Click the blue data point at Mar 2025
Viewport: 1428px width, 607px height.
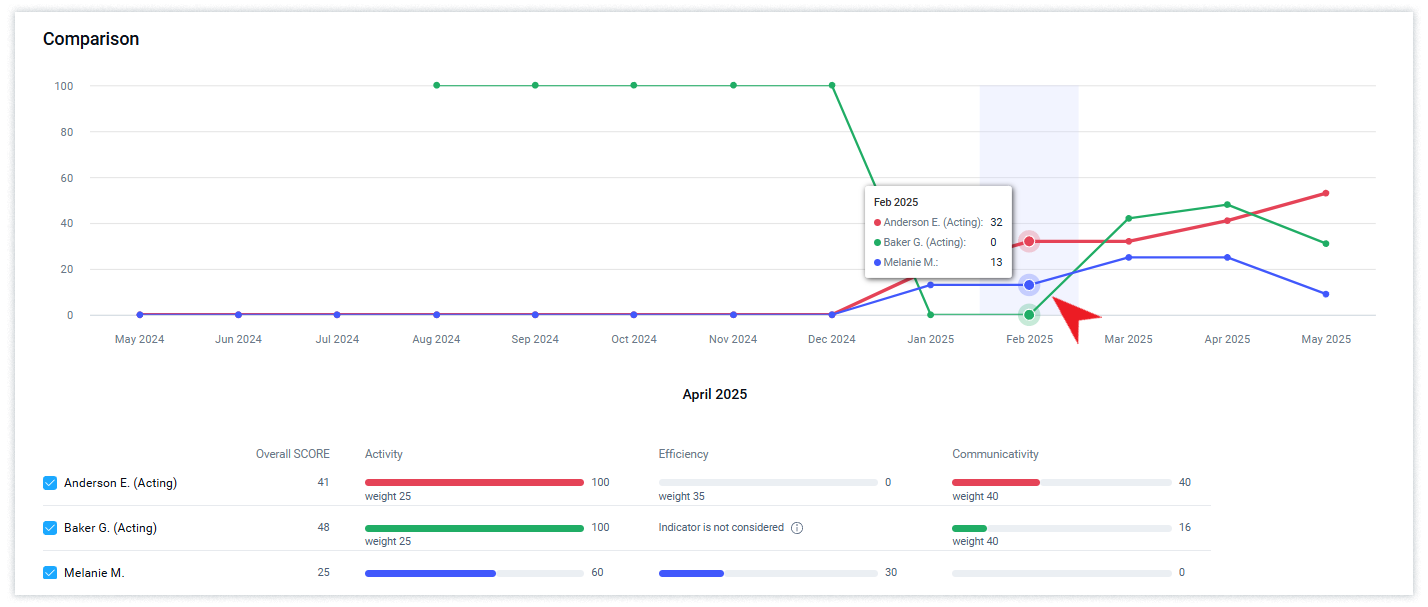[x=1128, y=257]
